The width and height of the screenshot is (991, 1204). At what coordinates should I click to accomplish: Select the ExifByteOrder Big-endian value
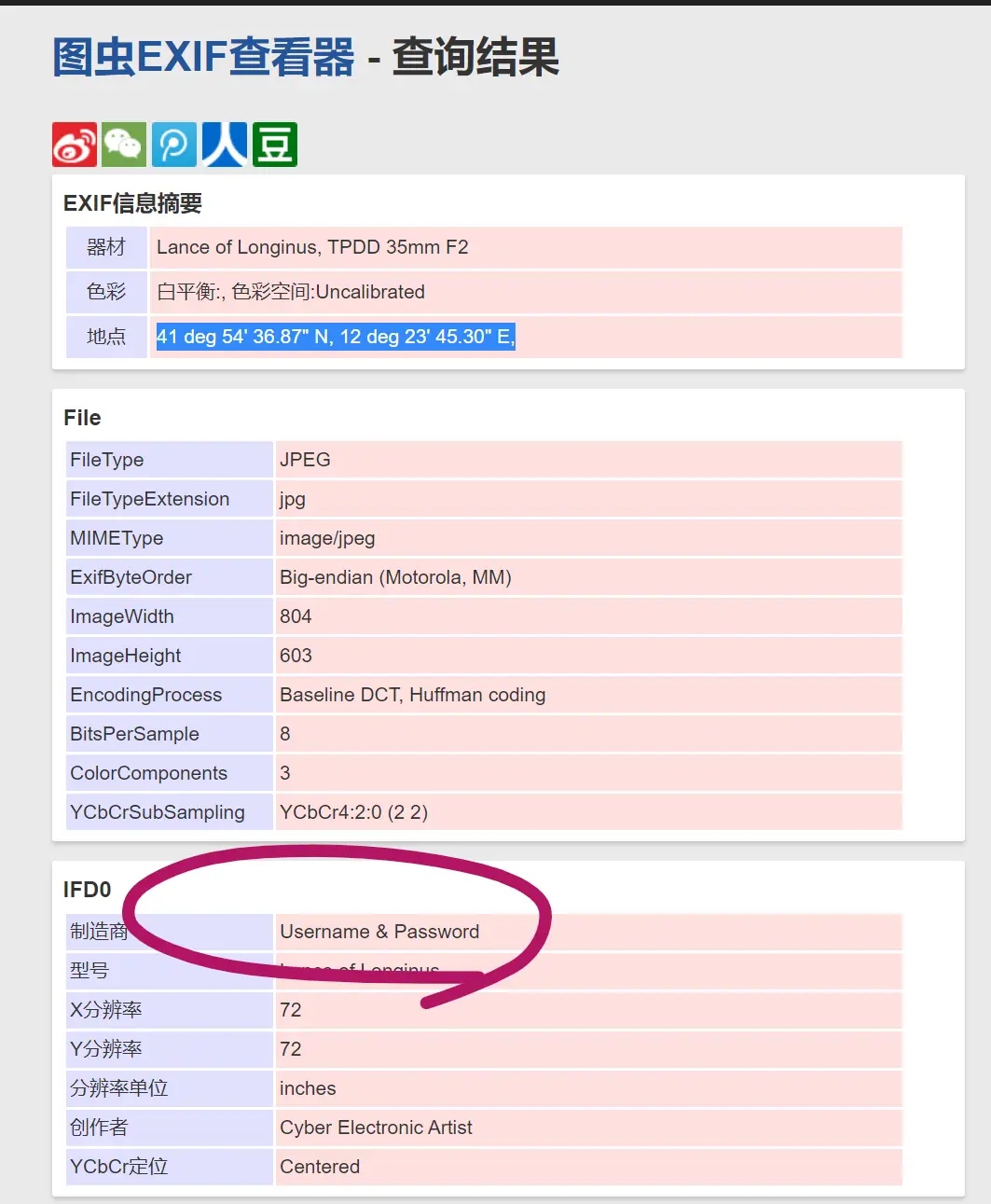point(395,577)
